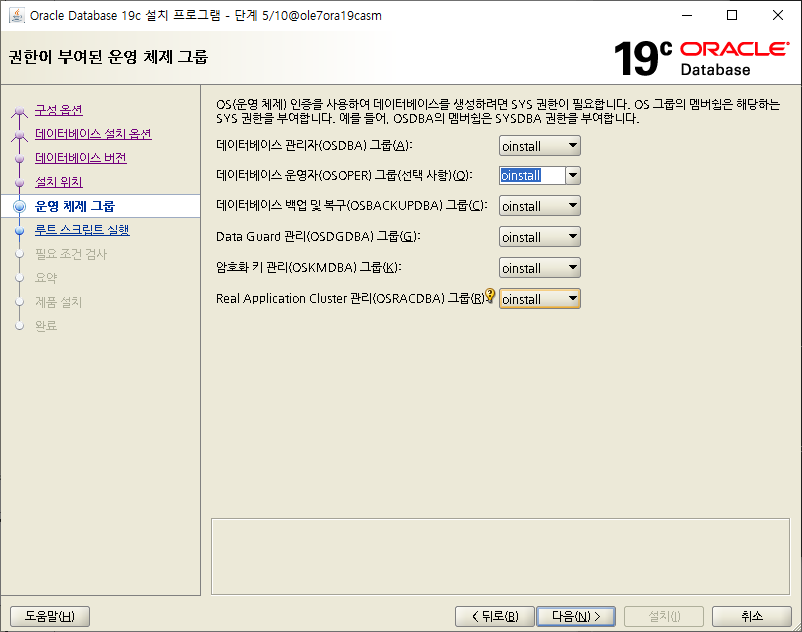Close the Oracle installer window
The height and width of the screenshot is (632, 802).
(777, 15)
